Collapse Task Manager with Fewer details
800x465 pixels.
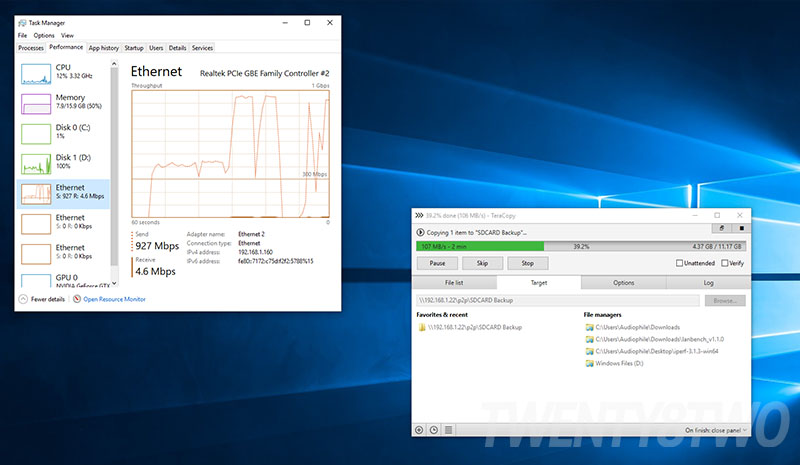tap(42, 299)
